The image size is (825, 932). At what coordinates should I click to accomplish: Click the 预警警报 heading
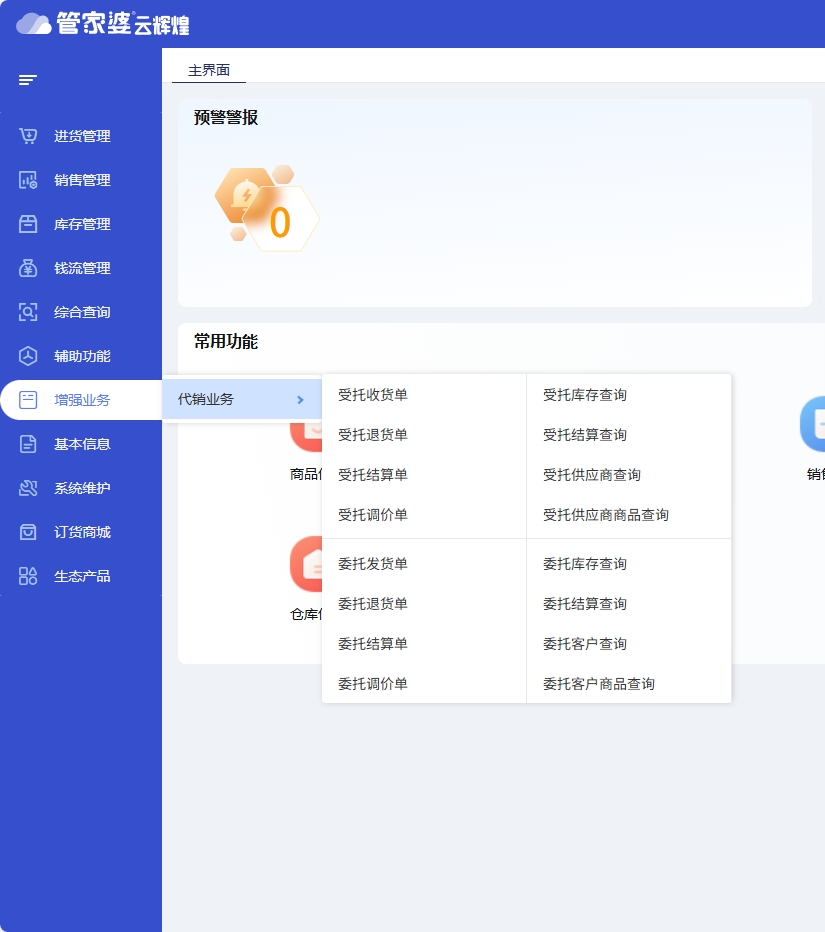(226, 118)
